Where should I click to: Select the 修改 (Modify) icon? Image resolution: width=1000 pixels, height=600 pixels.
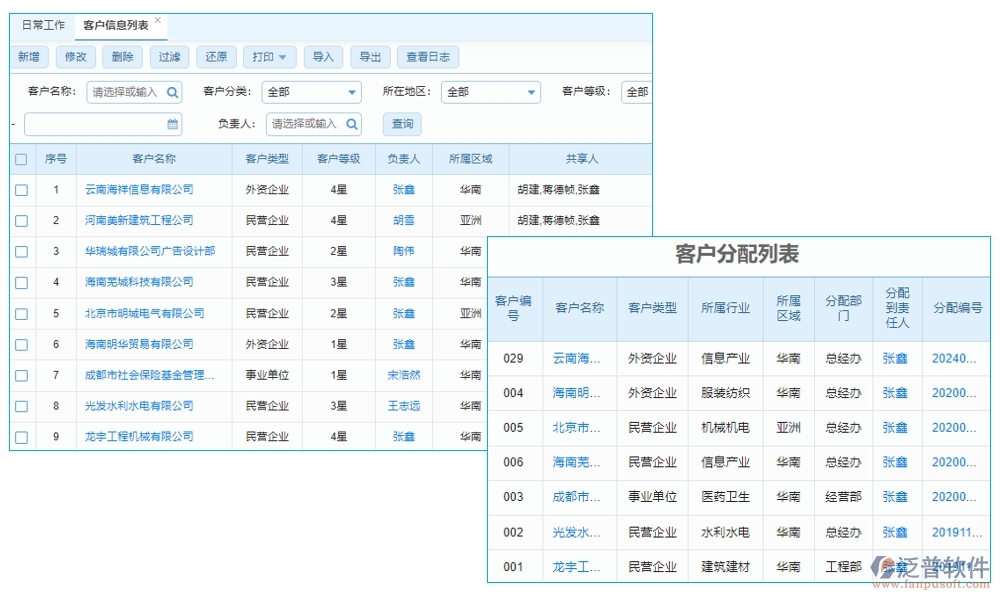(76, 57)
